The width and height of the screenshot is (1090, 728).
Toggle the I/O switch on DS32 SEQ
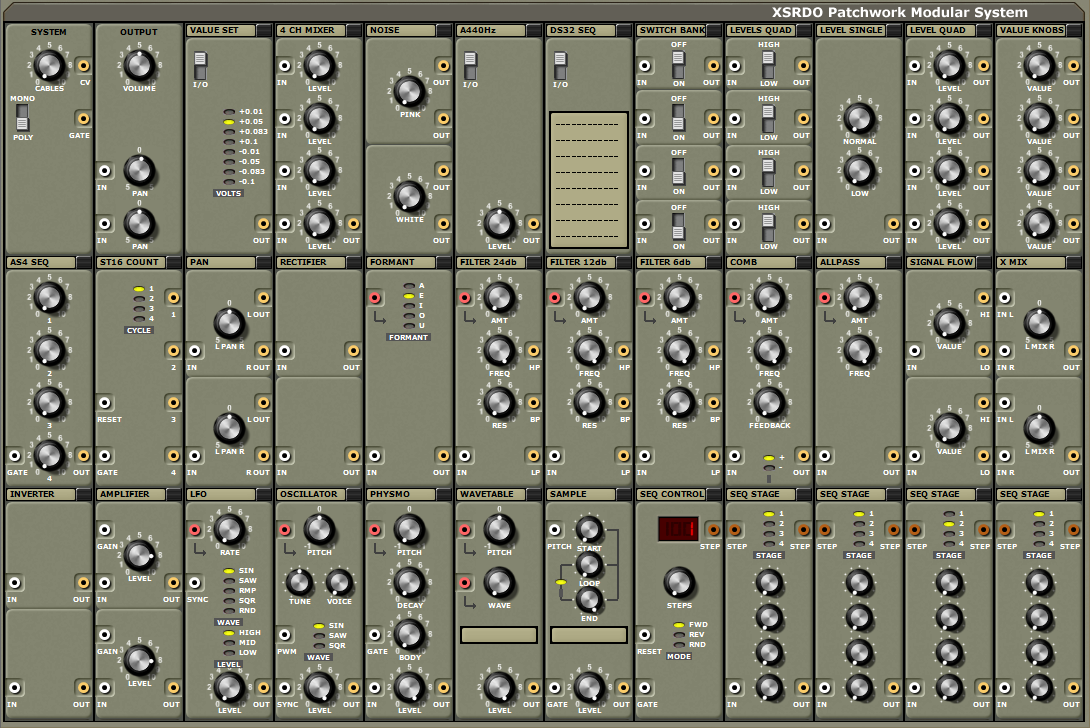pyautogui.click(x=560, y=66)
